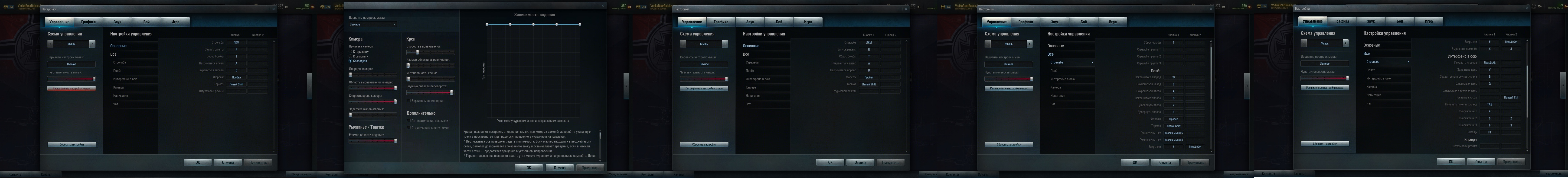Viewport: 1568px width, 178px height.
Task: Enable Автоматические закрылки checkbox
Action: point(408,120)
